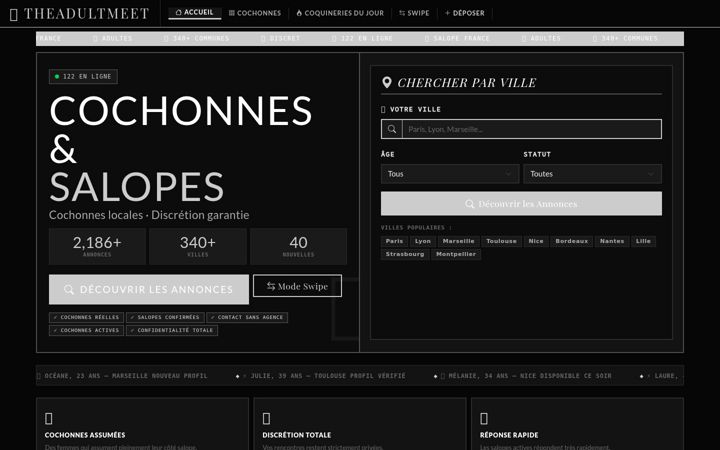
Task: Click the Mélanie, 34 ans ticker entry
Action: [526, 376]
